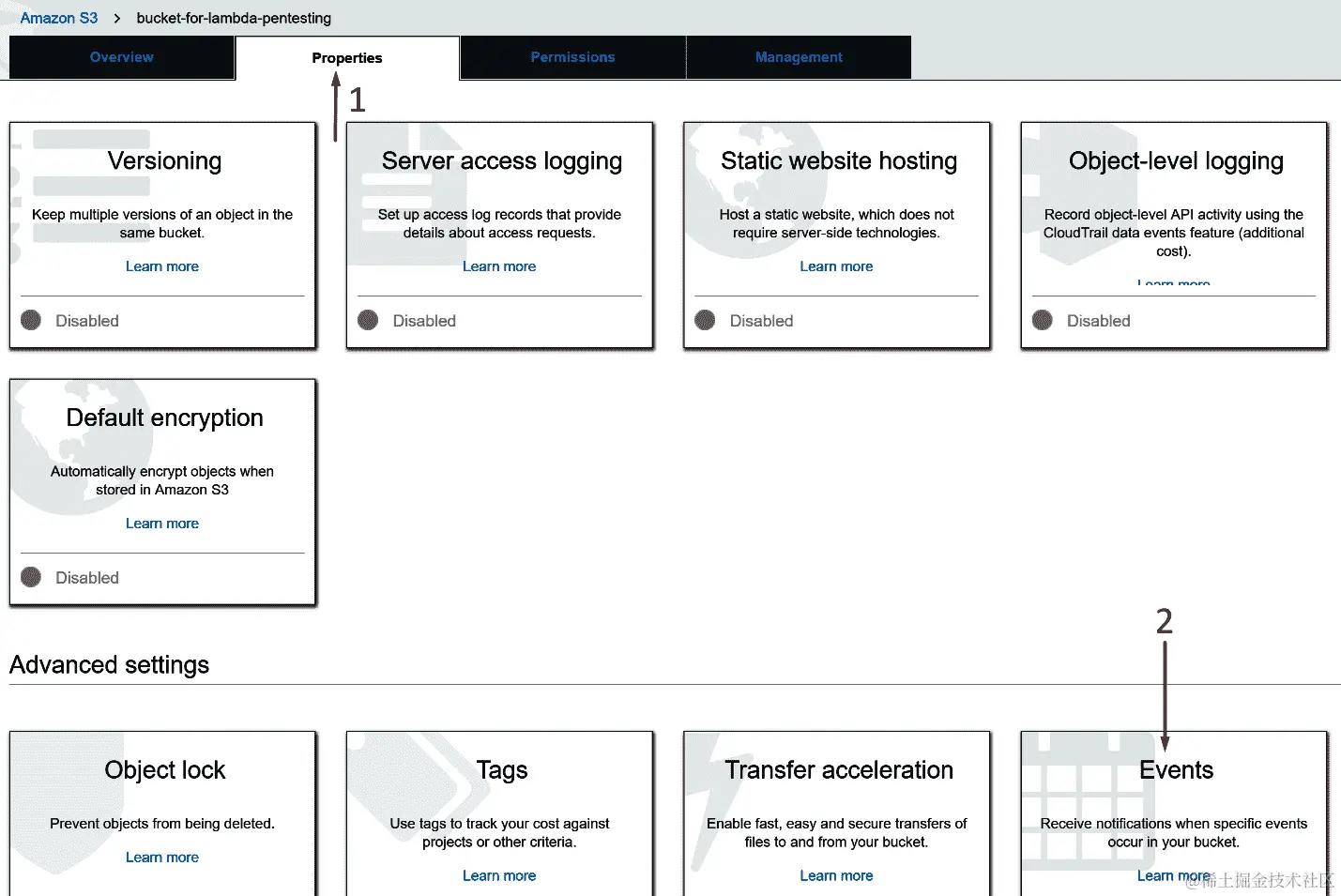Click "Keep multiple versions of an object" description
The width and height of the screenshot is (1341, 896).
tap(162, 223)
